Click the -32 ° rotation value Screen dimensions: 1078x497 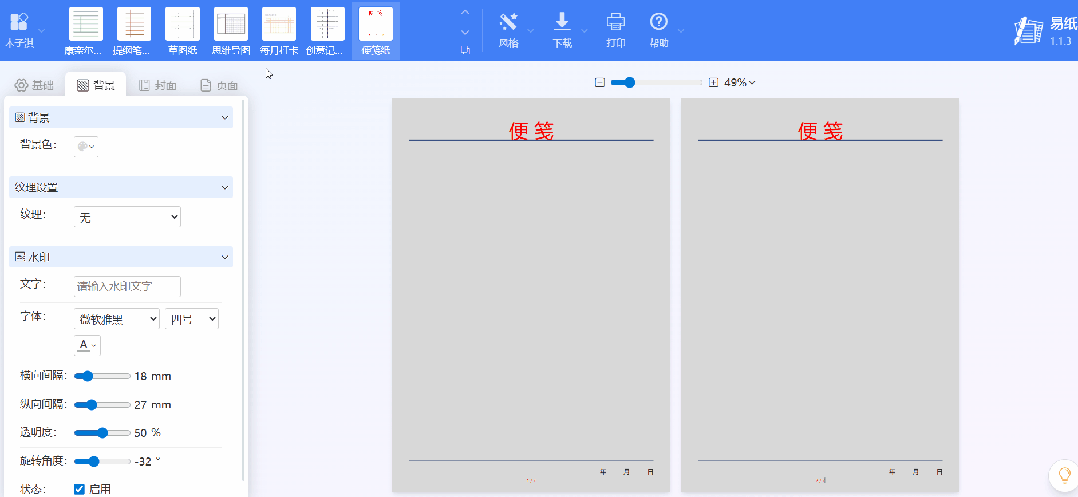[x=148, y=461]
